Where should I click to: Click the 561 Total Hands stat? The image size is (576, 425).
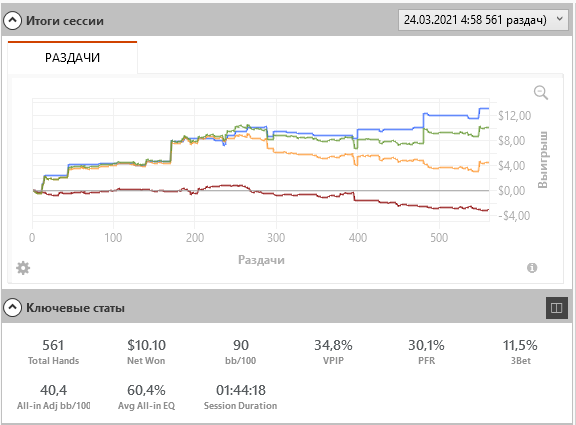(x=53, y=352)
